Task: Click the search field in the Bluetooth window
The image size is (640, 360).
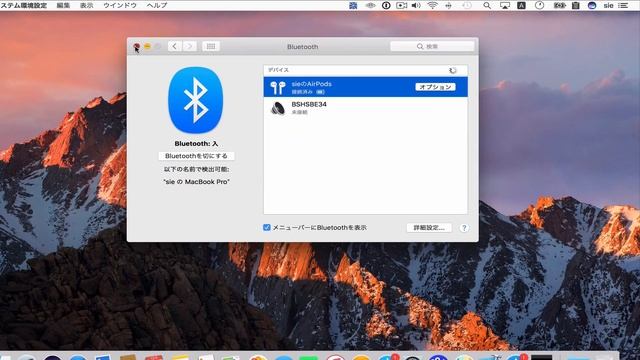Action: 432,47
